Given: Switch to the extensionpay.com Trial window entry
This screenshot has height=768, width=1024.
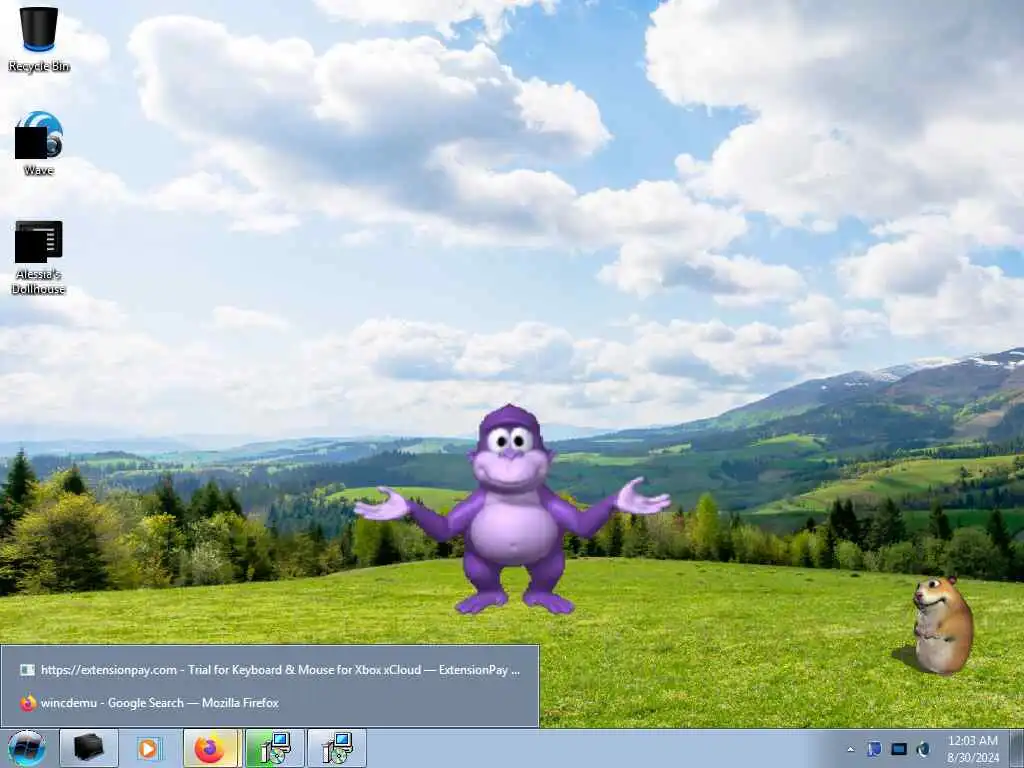Looking at the screenshot, I should click(x=270, y=669).
